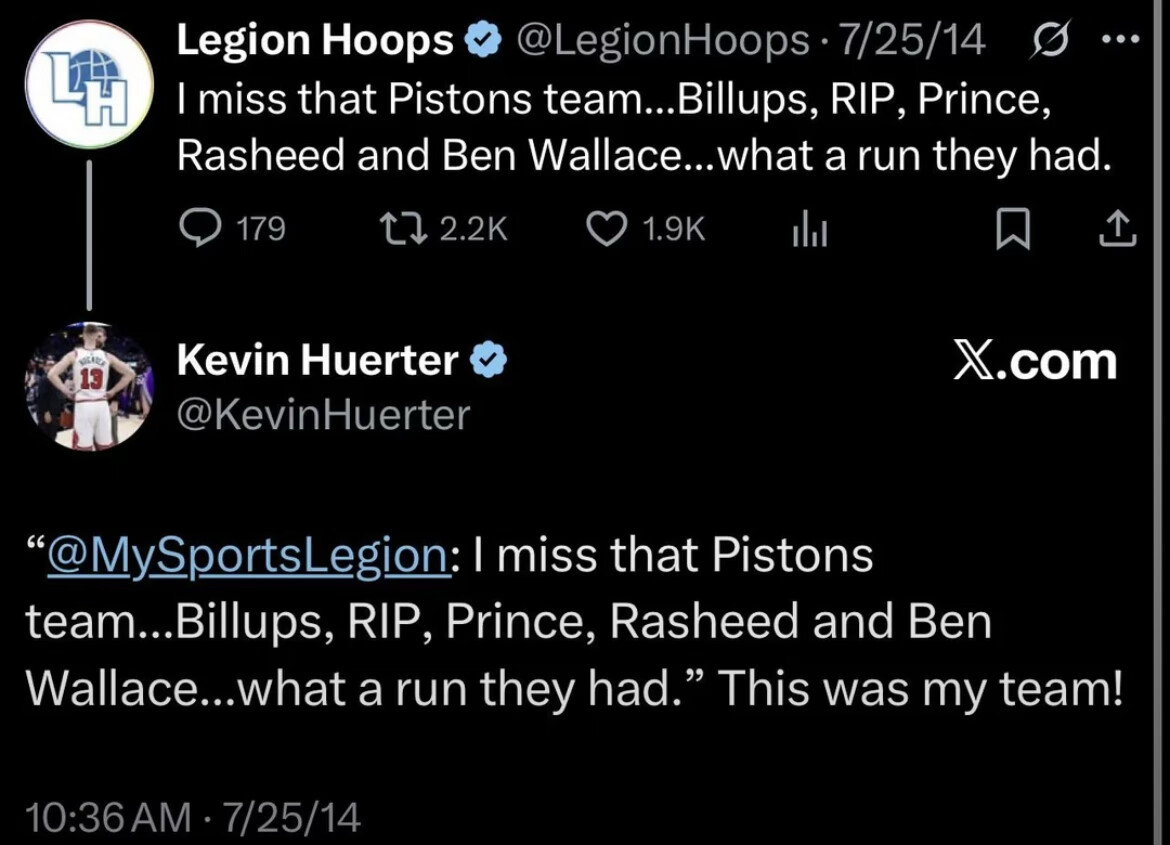Click the 7/25/14 date beside @LegionHoops
Image resolution: width=1170 pixels, height=845 pixels.
(x=912, y=41)
